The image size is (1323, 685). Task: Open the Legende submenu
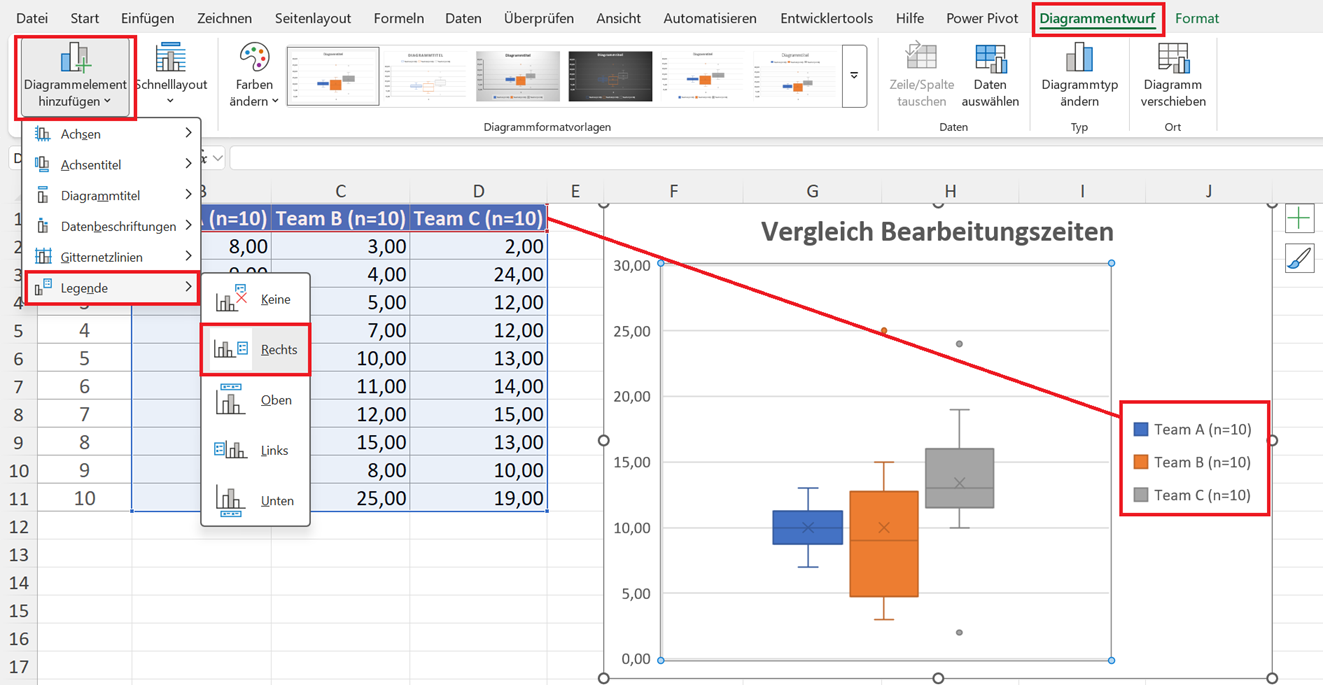tap(112, 288)
